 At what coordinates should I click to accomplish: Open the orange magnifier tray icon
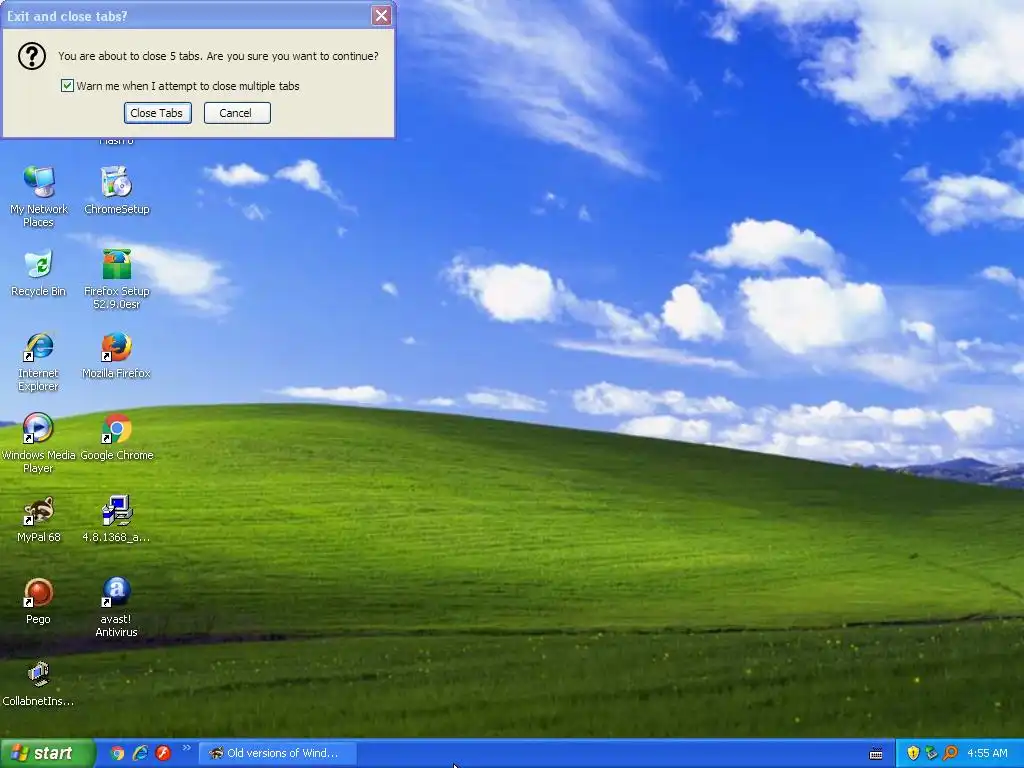coord(950,753)
